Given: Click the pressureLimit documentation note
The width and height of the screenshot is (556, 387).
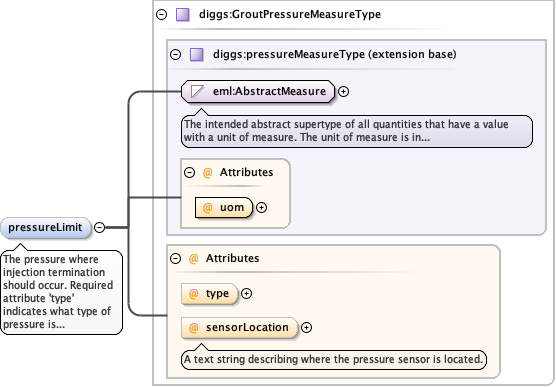Looking at the screenshot, I should [62, 292].
